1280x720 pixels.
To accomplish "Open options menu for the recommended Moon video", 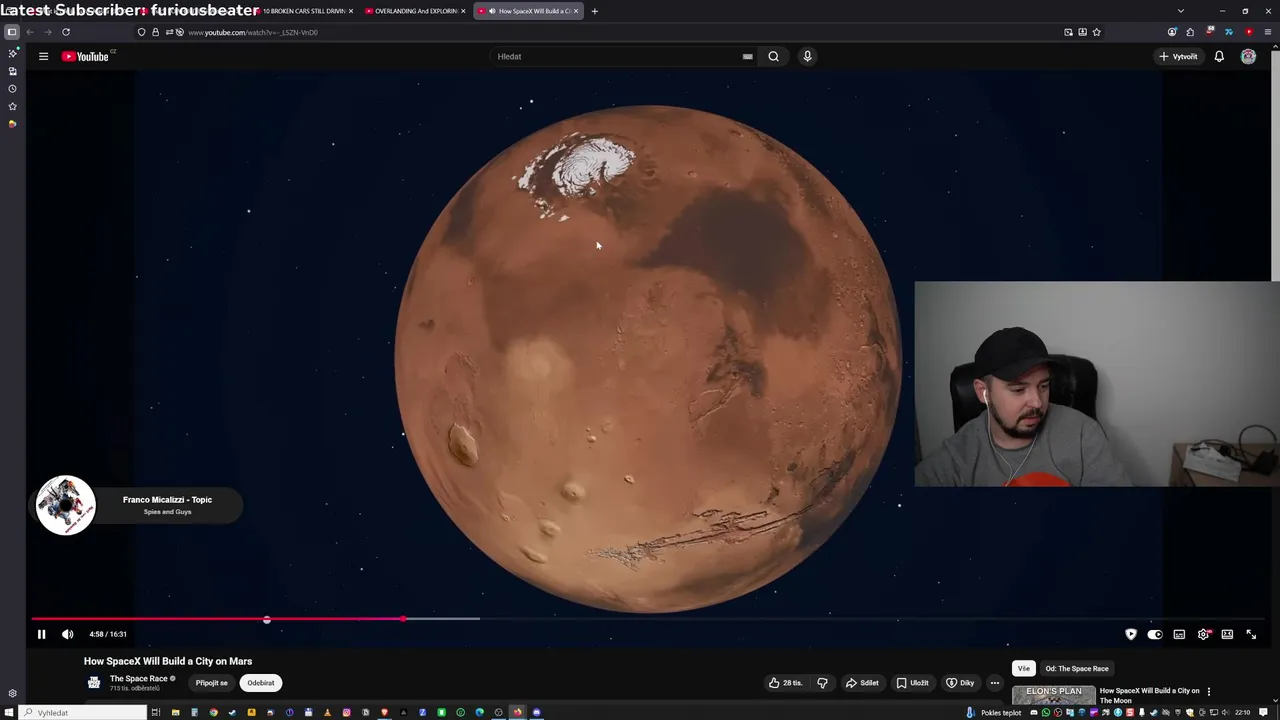I will 1208,691.
